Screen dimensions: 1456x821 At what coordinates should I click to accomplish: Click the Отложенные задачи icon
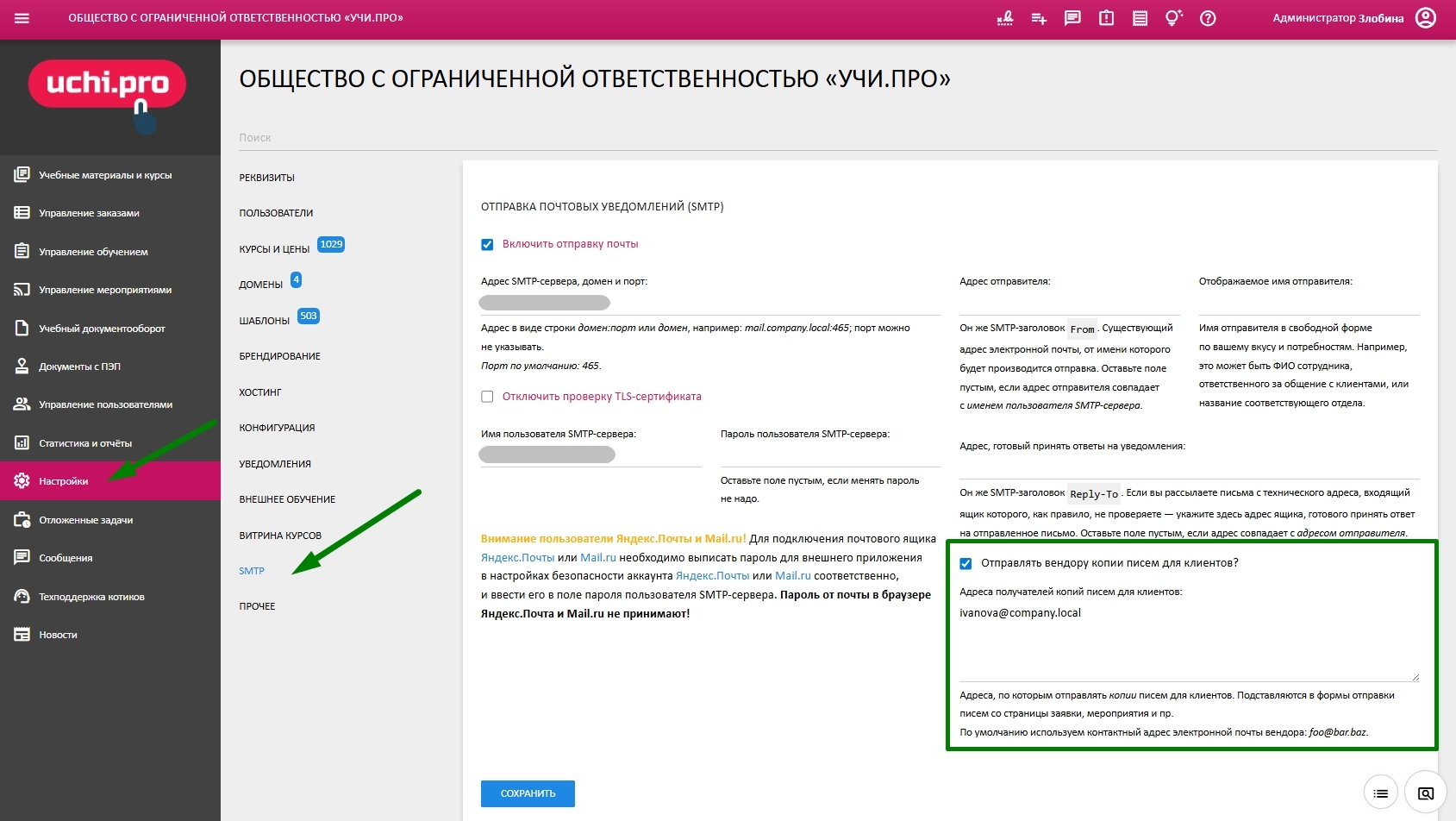[22, 520]
